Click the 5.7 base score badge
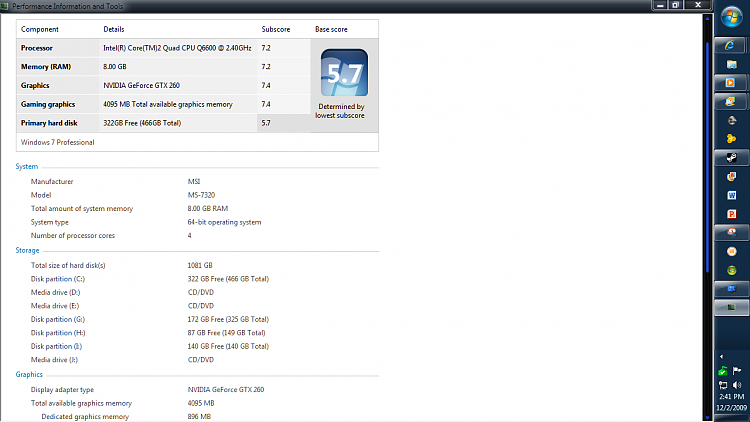Screen dimensions: 750x422 344,73
